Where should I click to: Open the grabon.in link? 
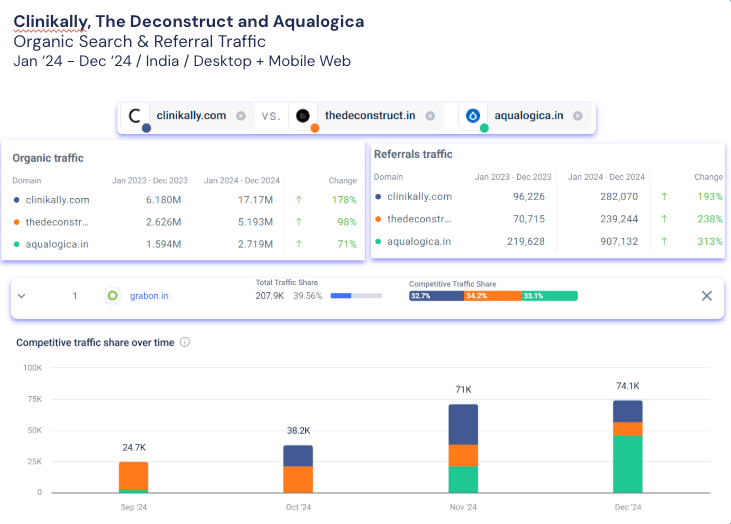pyautogui.click(x=149, y=296)
